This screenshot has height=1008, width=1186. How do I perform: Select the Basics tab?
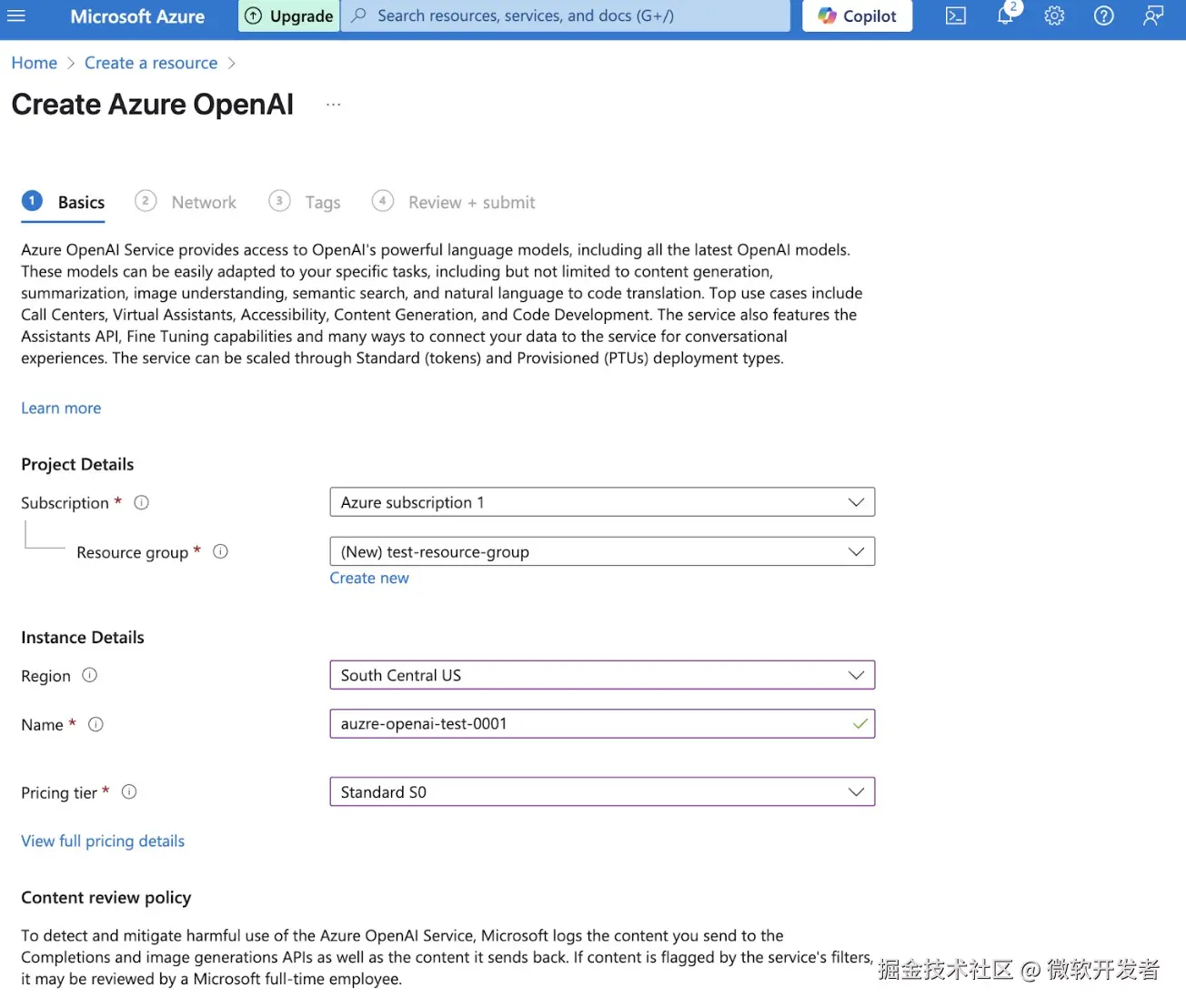[63, 202]
